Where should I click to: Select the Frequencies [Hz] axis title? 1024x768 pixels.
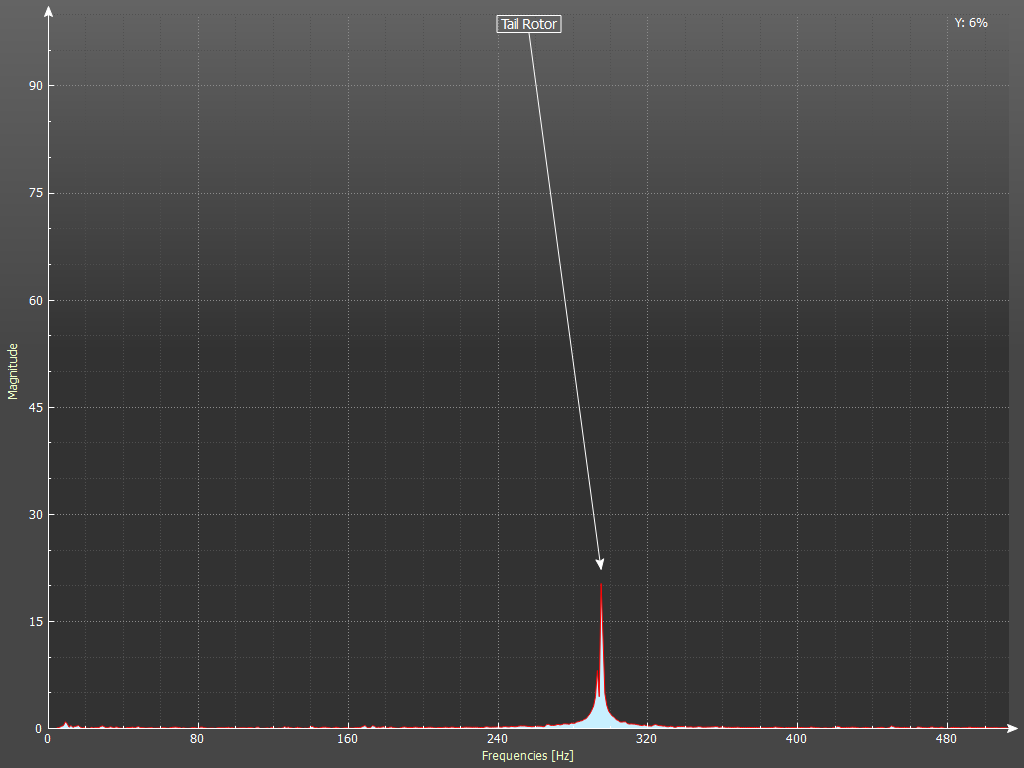tap(527, 756)
